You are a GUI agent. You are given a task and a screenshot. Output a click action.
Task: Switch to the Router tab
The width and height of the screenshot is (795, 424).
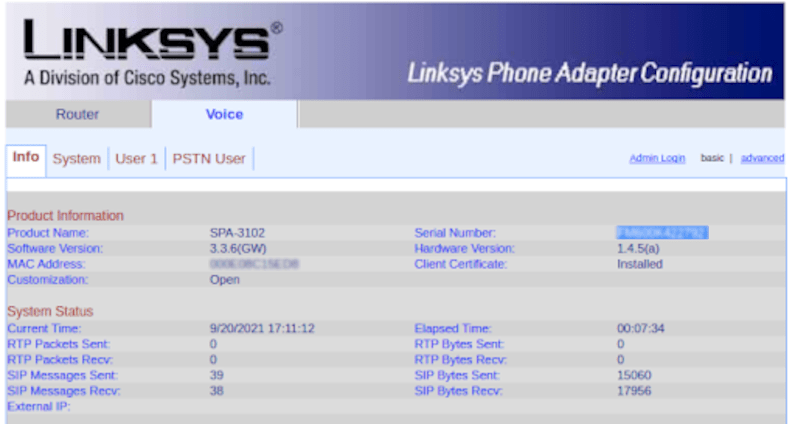[x=77, y=114]
